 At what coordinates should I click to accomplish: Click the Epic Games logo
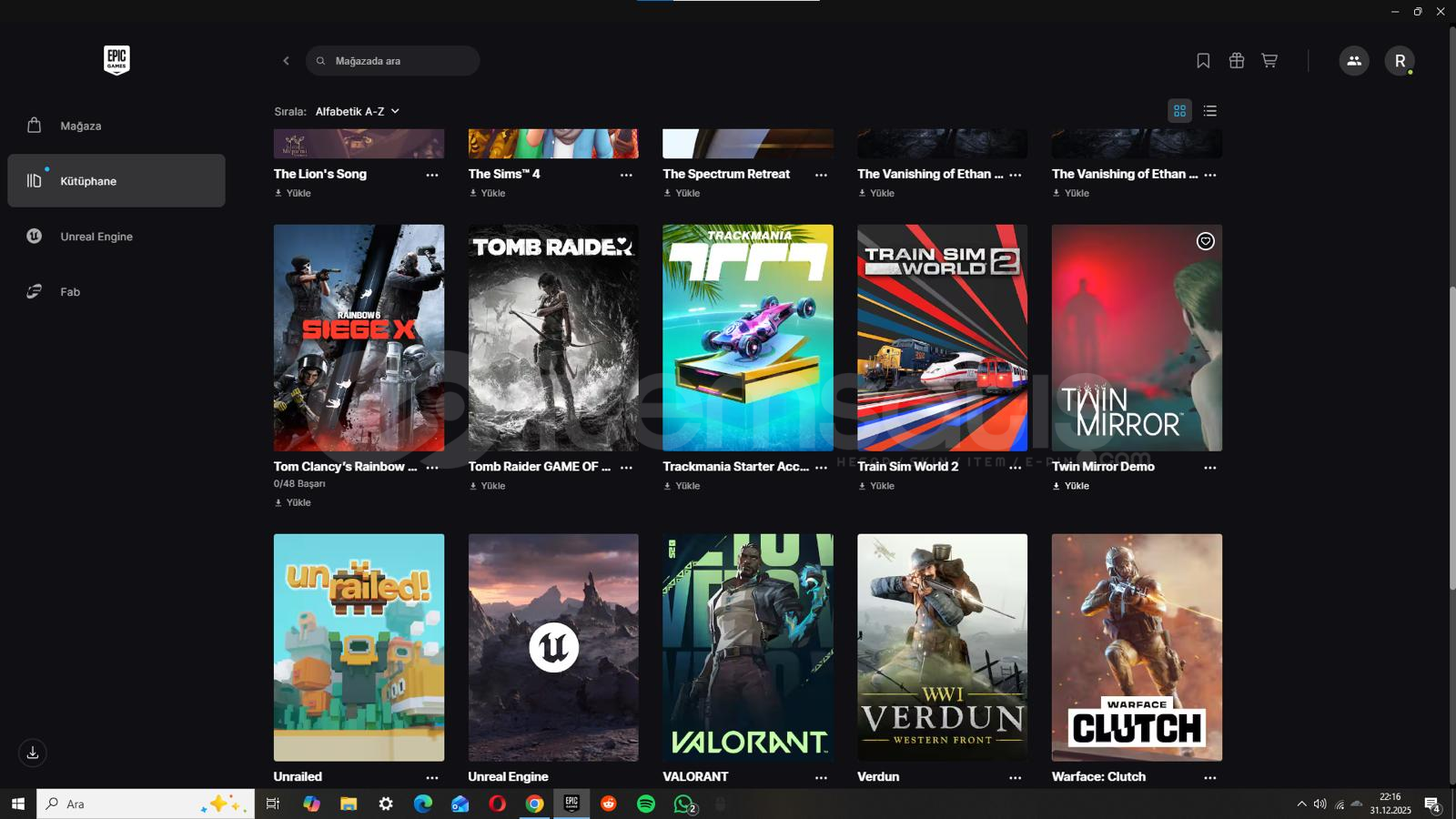[x=116, y=60]
